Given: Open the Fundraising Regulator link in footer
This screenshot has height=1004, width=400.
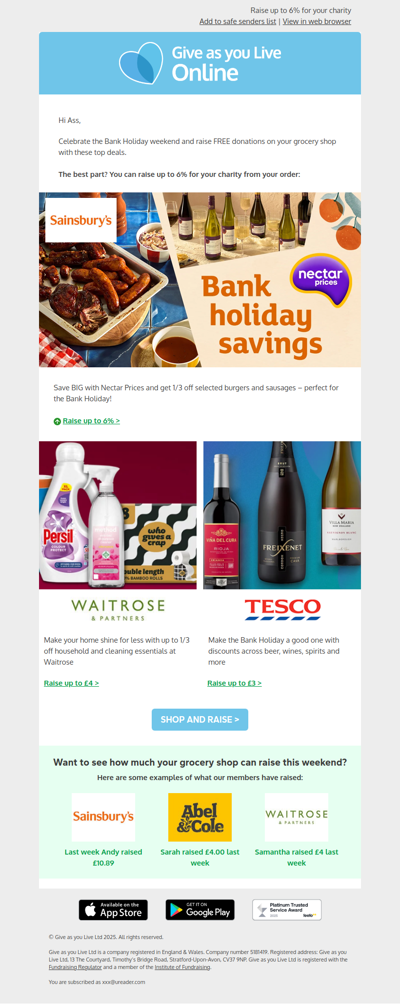Looking at the screenshot, I should click(x=75, y=967).
